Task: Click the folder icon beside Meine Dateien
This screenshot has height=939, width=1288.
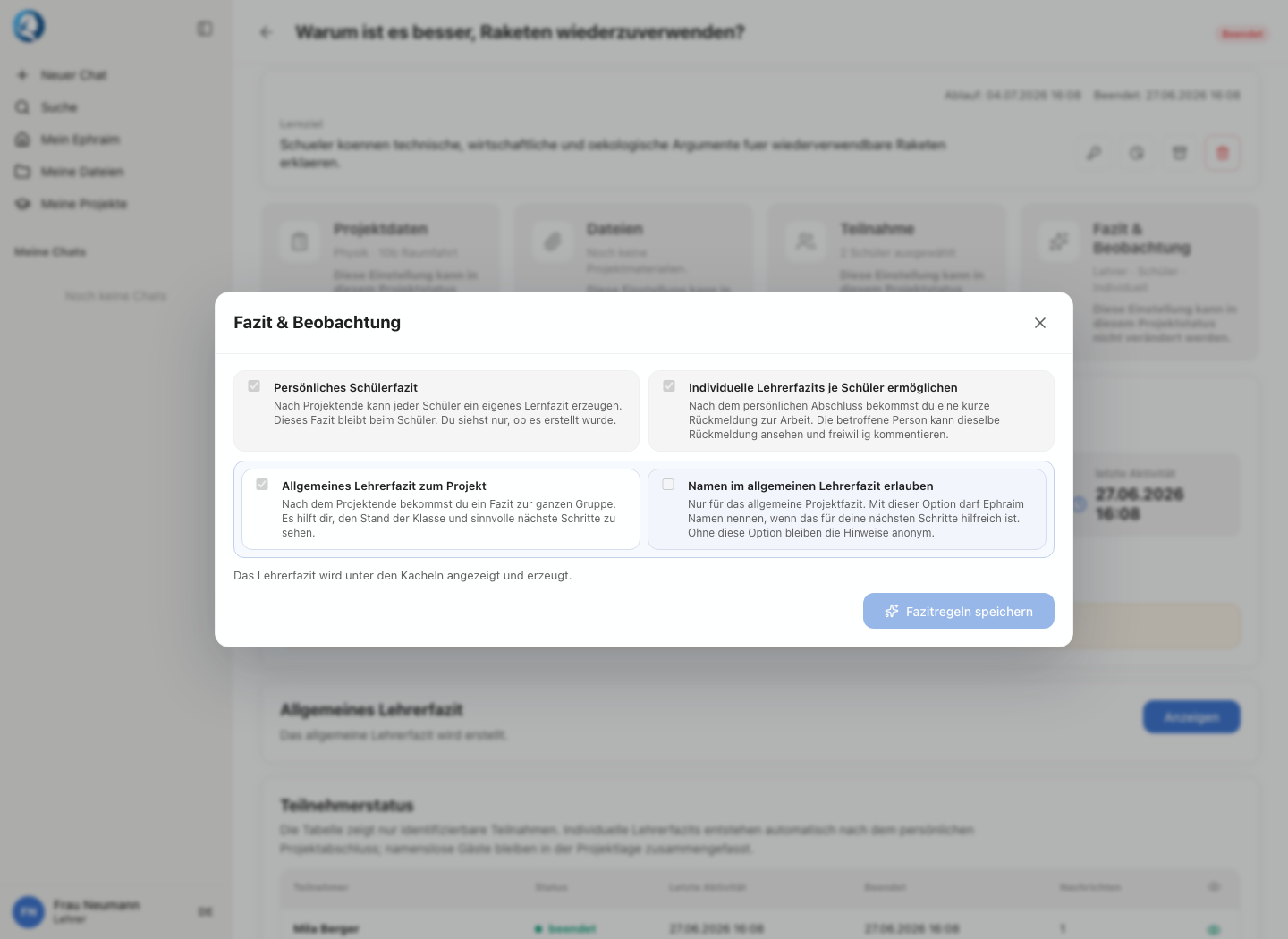Action: [x=22, y=172]
